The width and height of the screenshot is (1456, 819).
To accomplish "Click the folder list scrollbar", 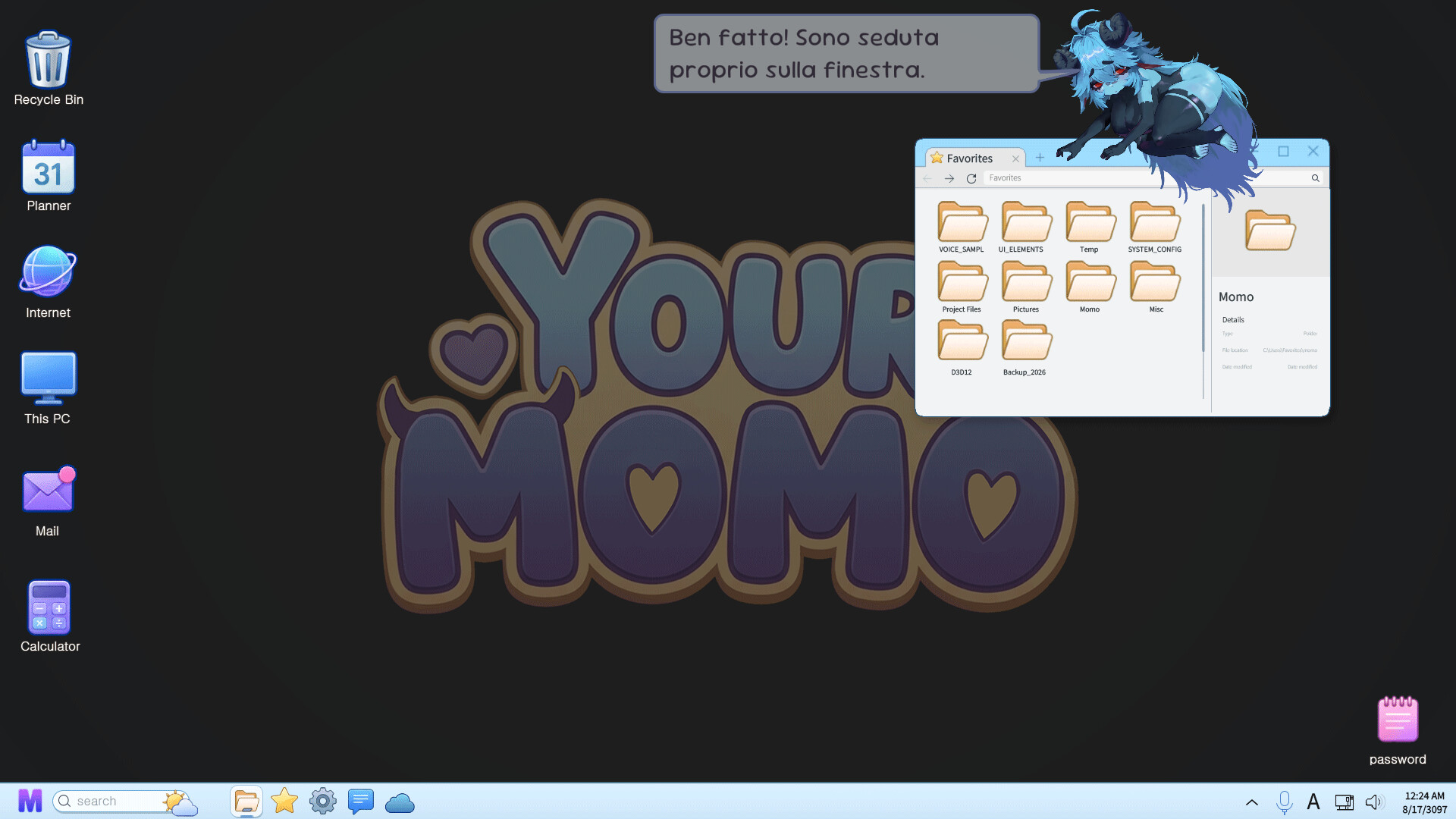I will (1203, 278).
